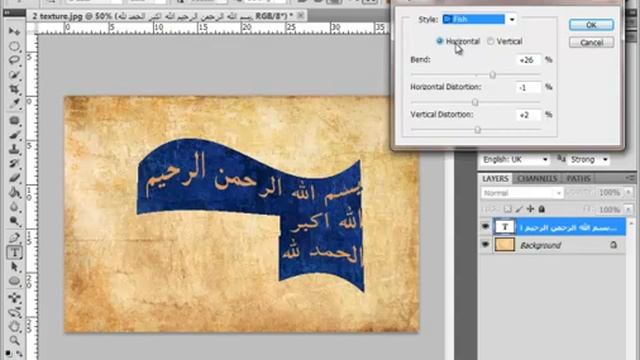Image resolution: width=640 pixels, height=360 pixels.
Task: Select the Crop tool
Action: tap(14, 89)
